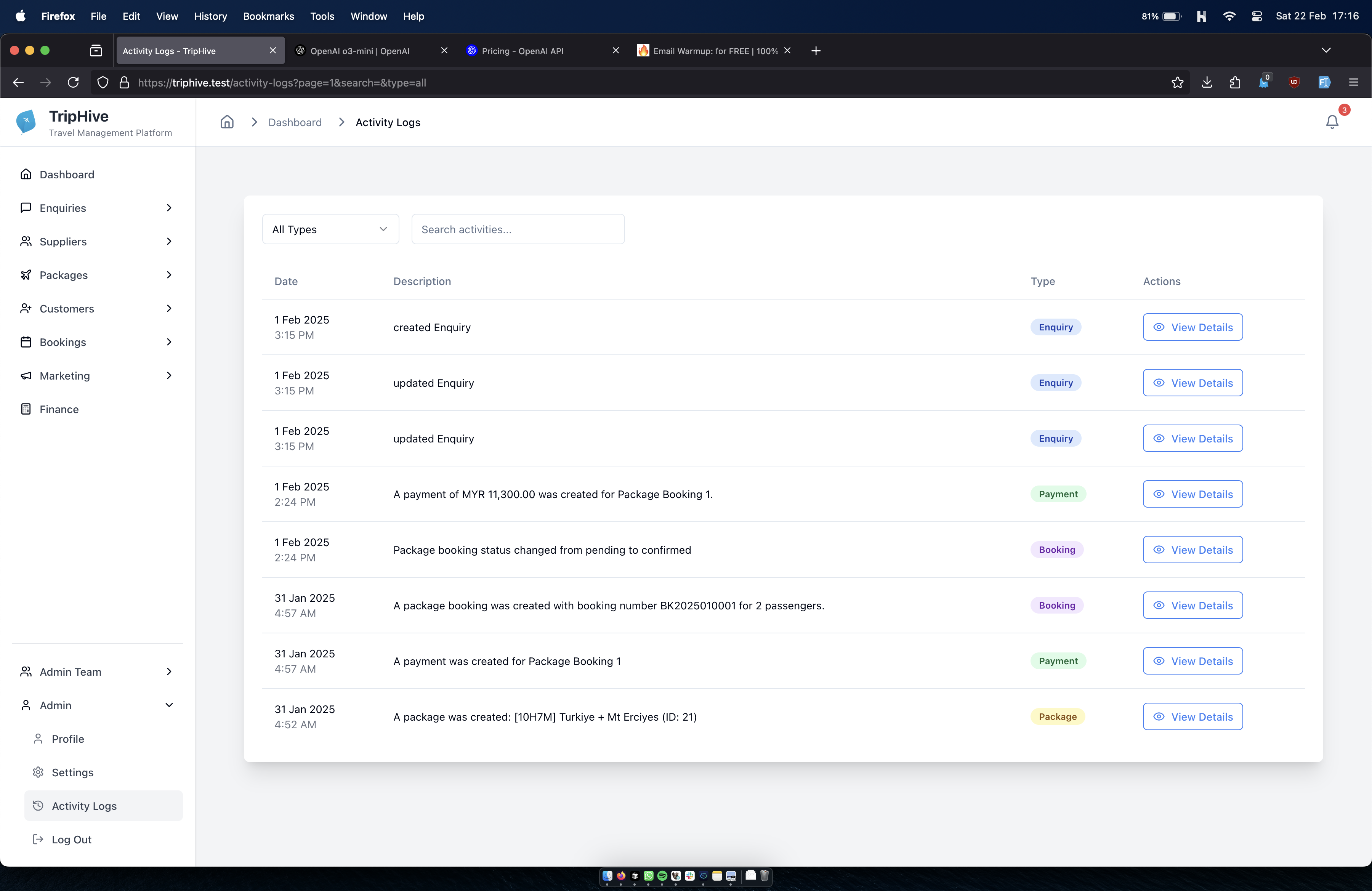1372x891 pixels.
Task: Click the Bookings calendar icon
Action: click(26, 342)
